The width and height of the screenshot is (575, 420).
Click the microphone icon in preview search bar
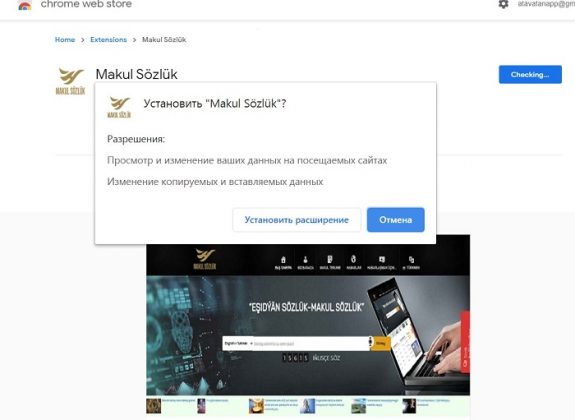point(370,342)
